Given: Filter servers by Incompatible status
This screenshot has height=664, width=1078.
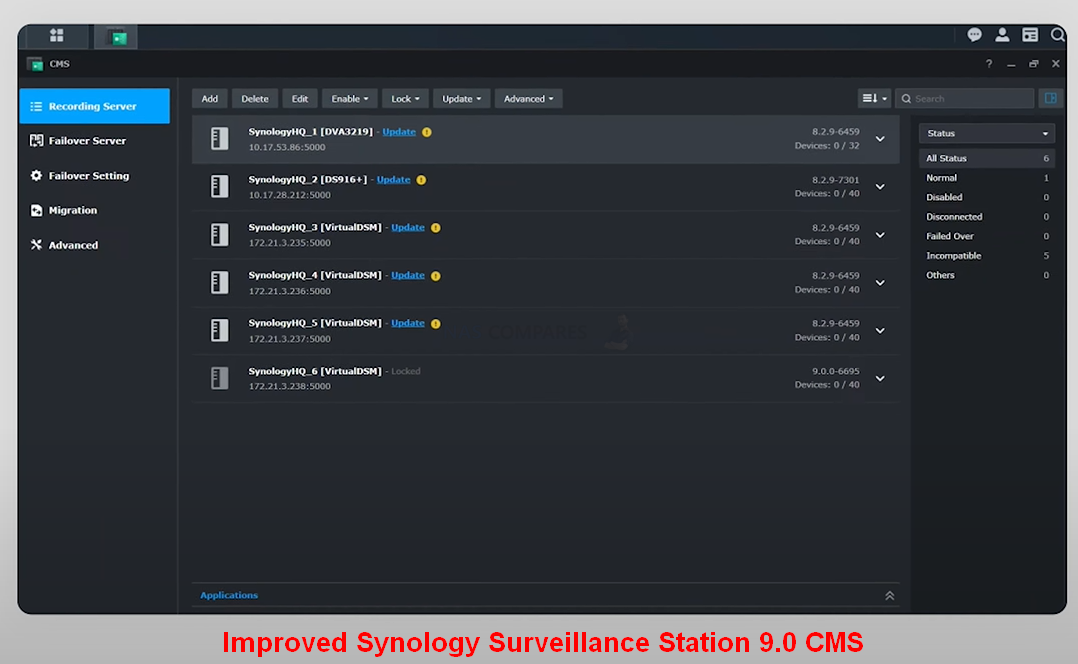Looking at the screenshot, I should point(987,256).
